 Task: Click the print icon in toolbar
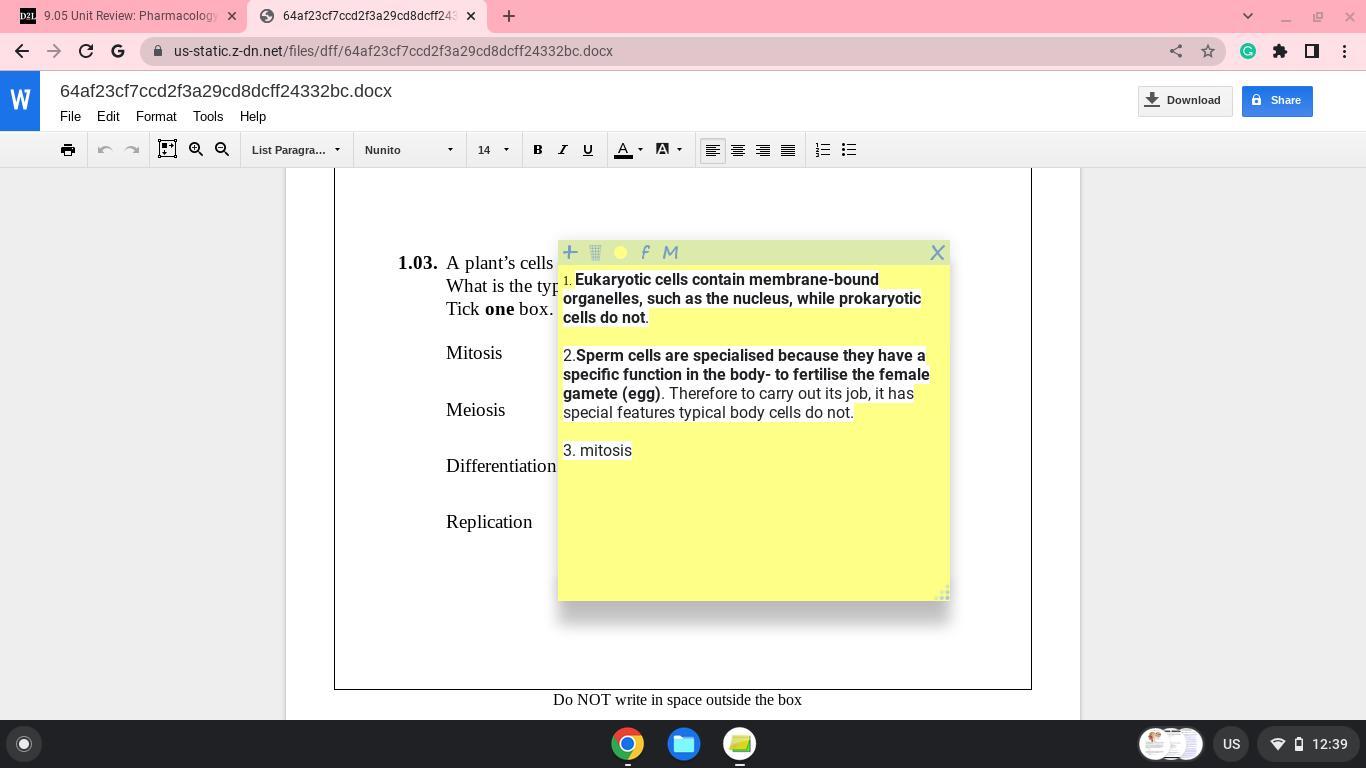coord(68,150)
